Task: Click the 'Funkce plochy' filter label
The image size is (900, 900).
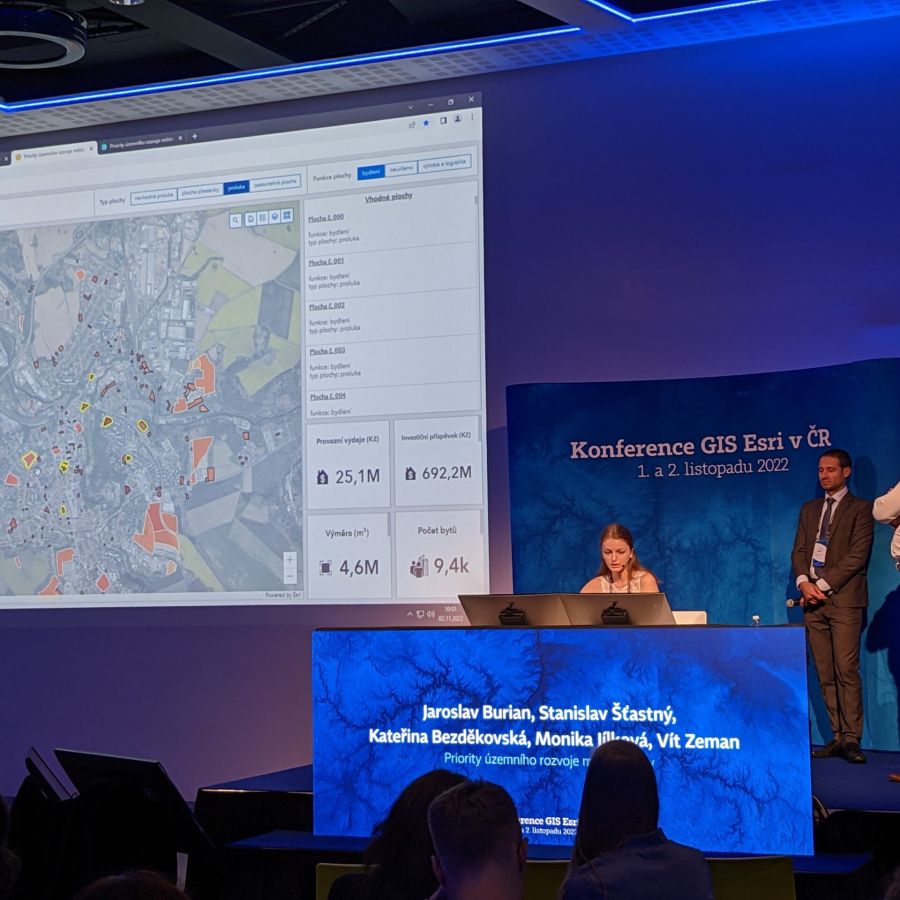Action: click(x=332, y=177)
